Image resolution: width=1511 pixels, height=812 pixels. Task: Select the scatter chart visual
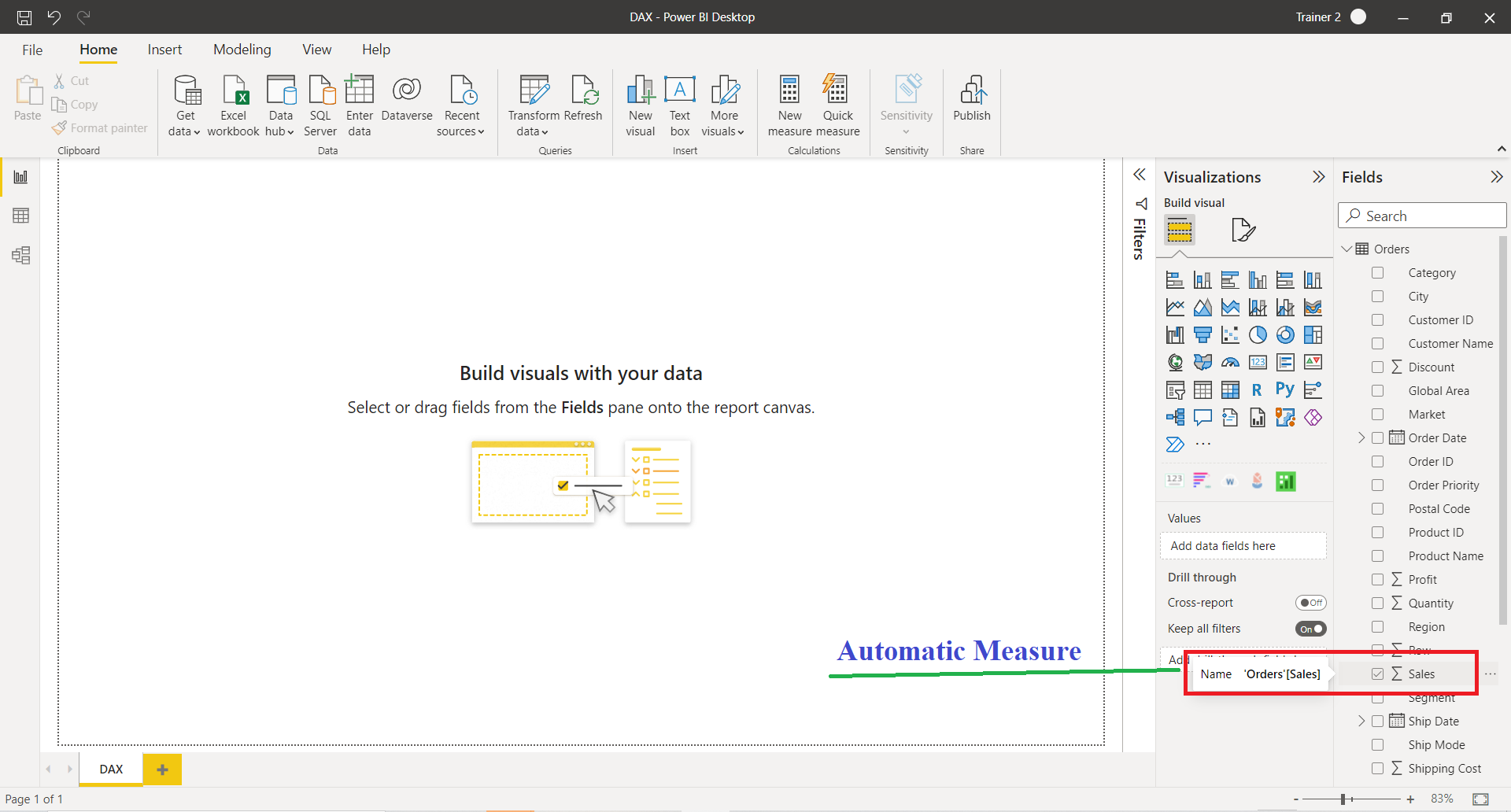point(1230,335)
